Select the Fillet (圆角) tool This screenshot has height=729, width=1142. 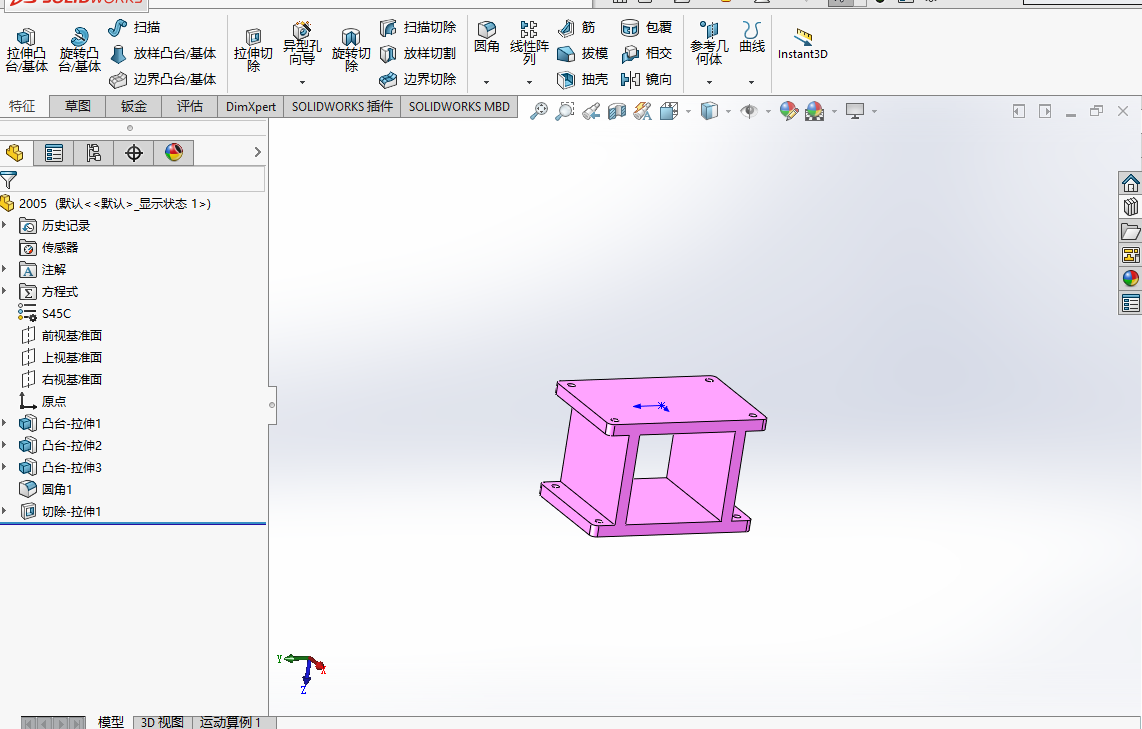tap(487, 37)
